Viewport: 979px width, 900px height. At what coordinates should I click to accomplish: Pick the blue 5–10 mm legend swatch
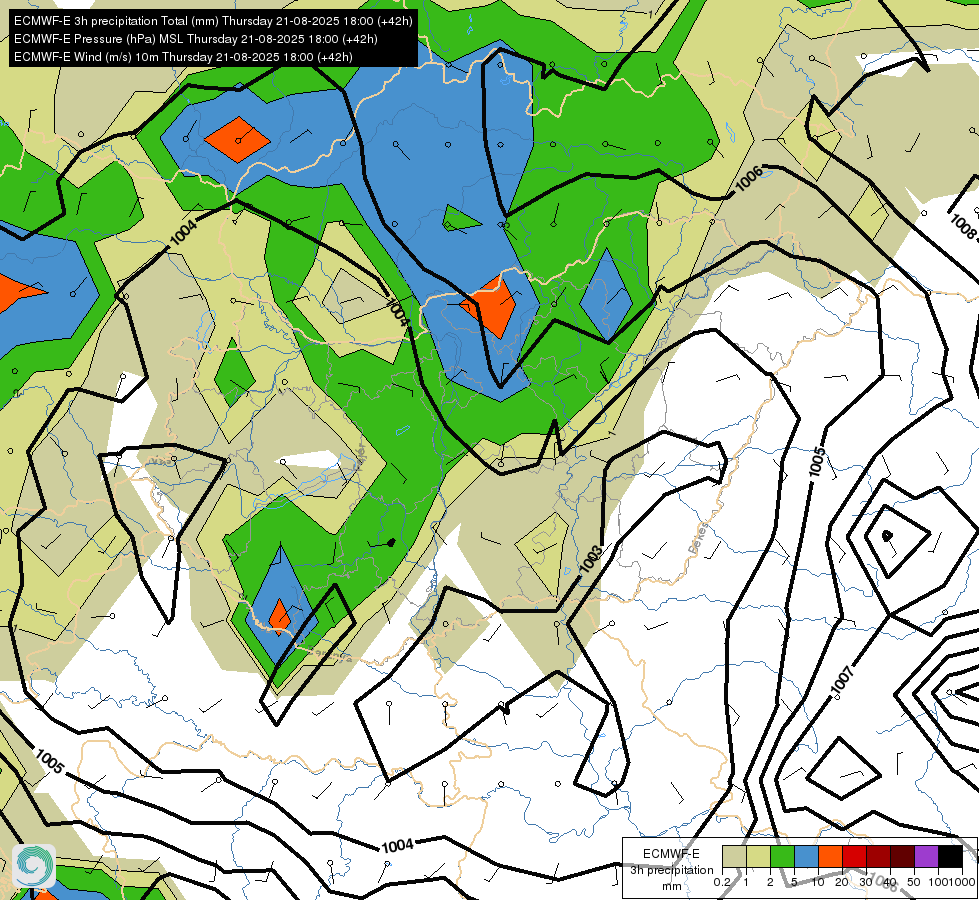806,856
